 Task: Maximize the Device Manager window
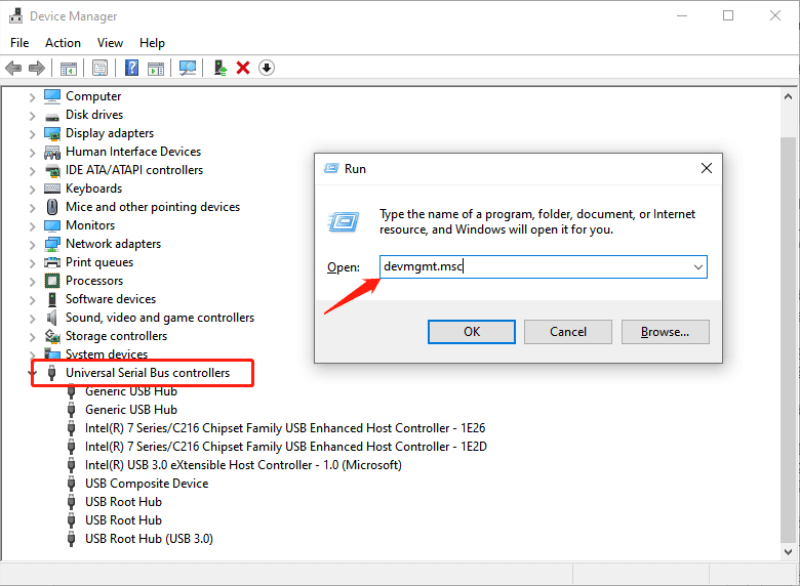click(x=728, y=16)
